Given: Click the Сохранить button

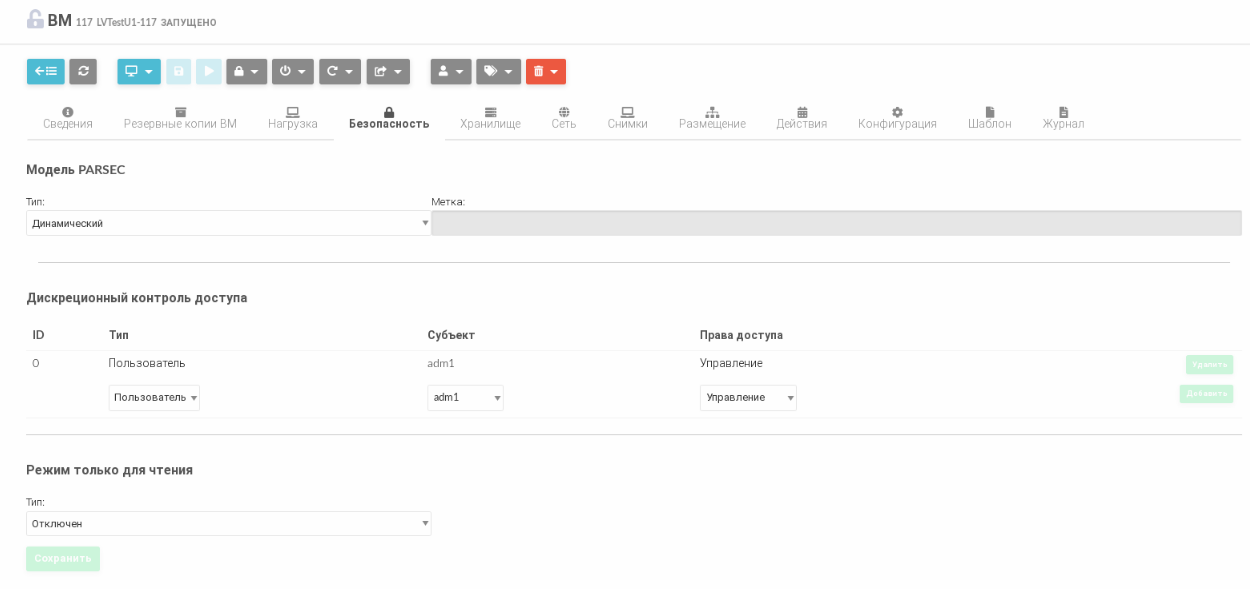Looking at the screenshot, I should (x=63, y=559).
